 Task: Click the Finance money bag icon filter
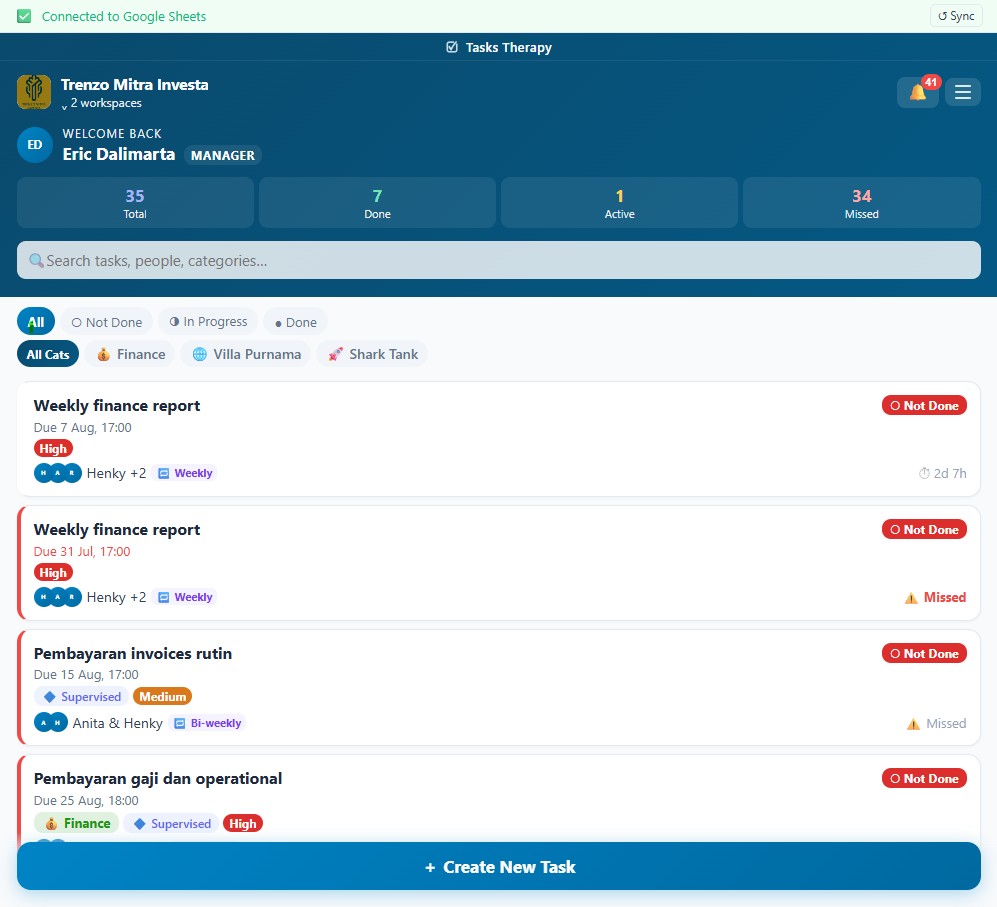pyautogui.click(x=104, y=355)
